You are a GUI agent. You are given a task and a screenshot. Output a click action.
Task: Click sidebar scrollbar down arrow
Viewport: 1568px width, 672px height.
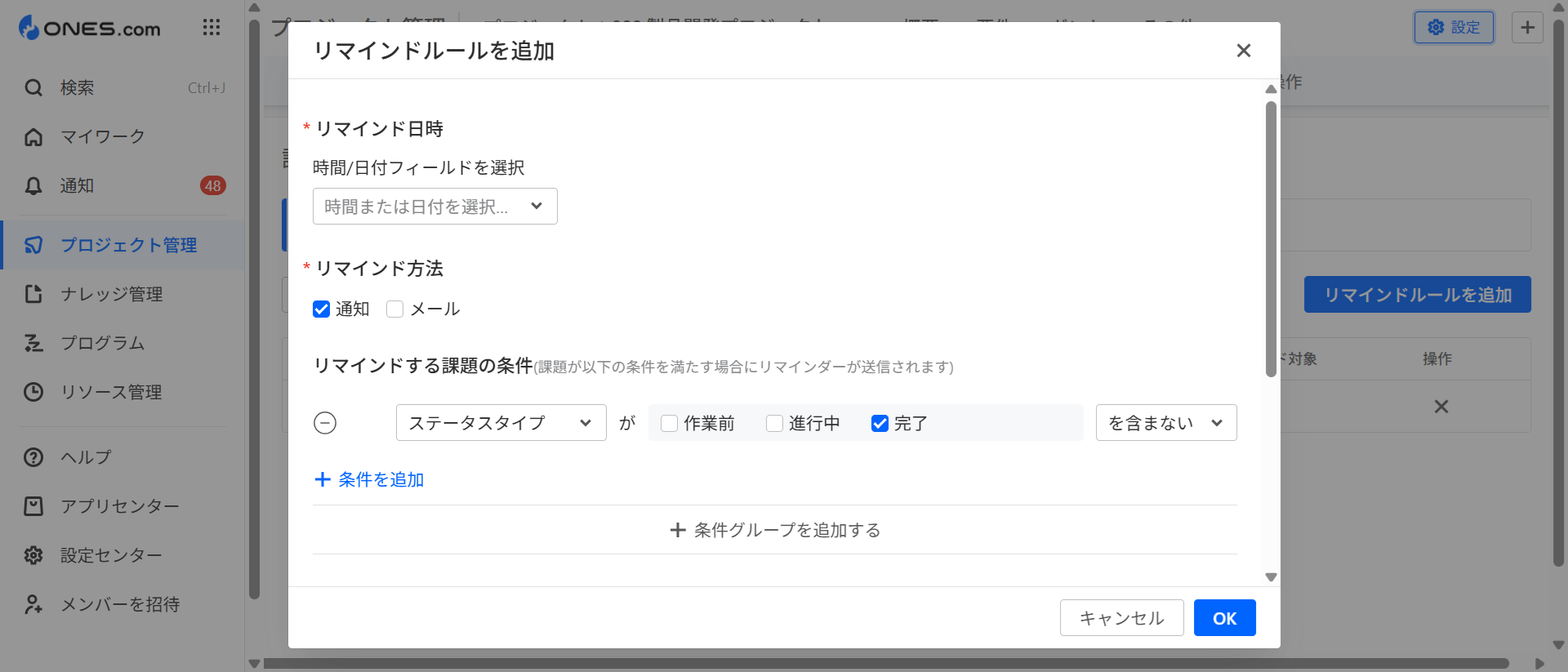[x=254, y=664]
